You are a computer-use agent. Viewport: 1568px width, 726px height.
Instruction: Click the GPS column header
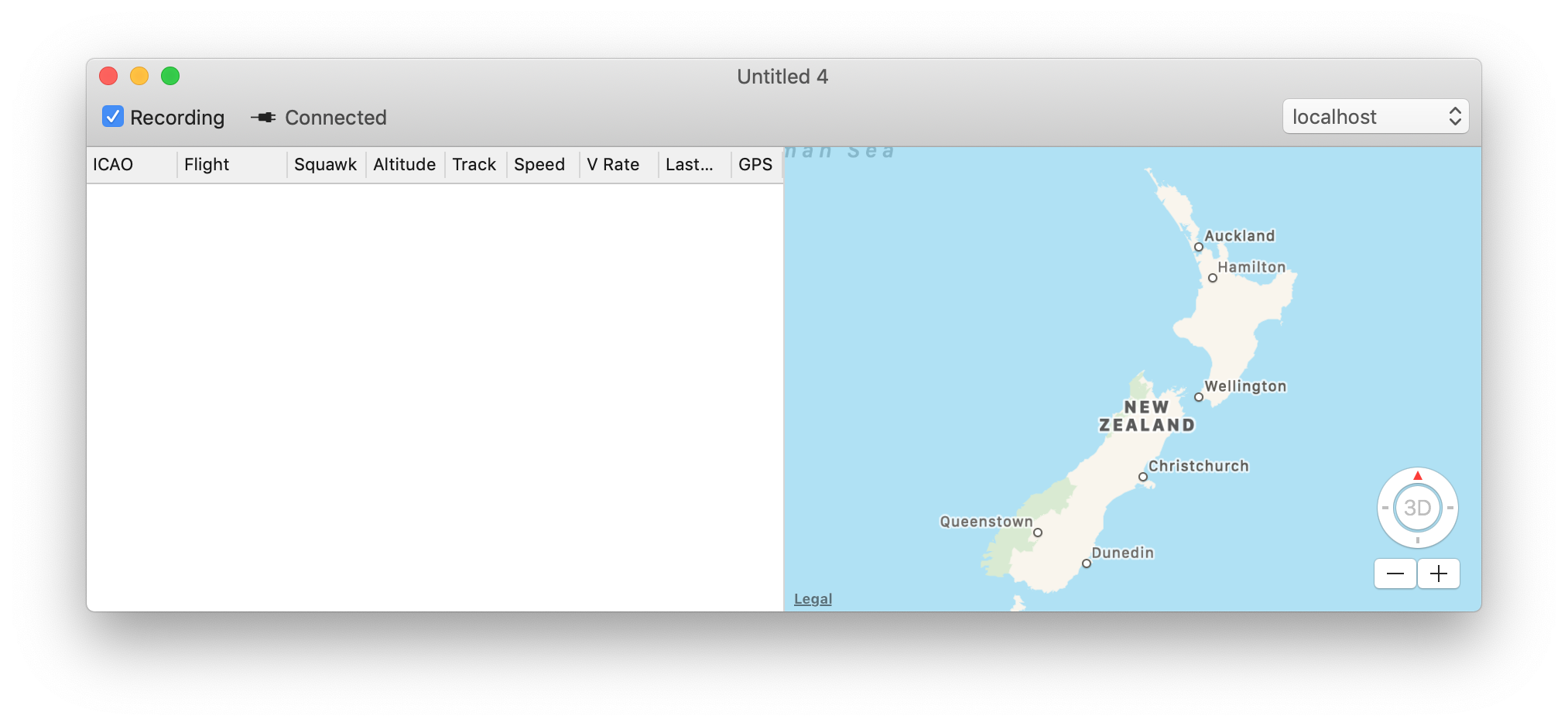tap(755, 165)
